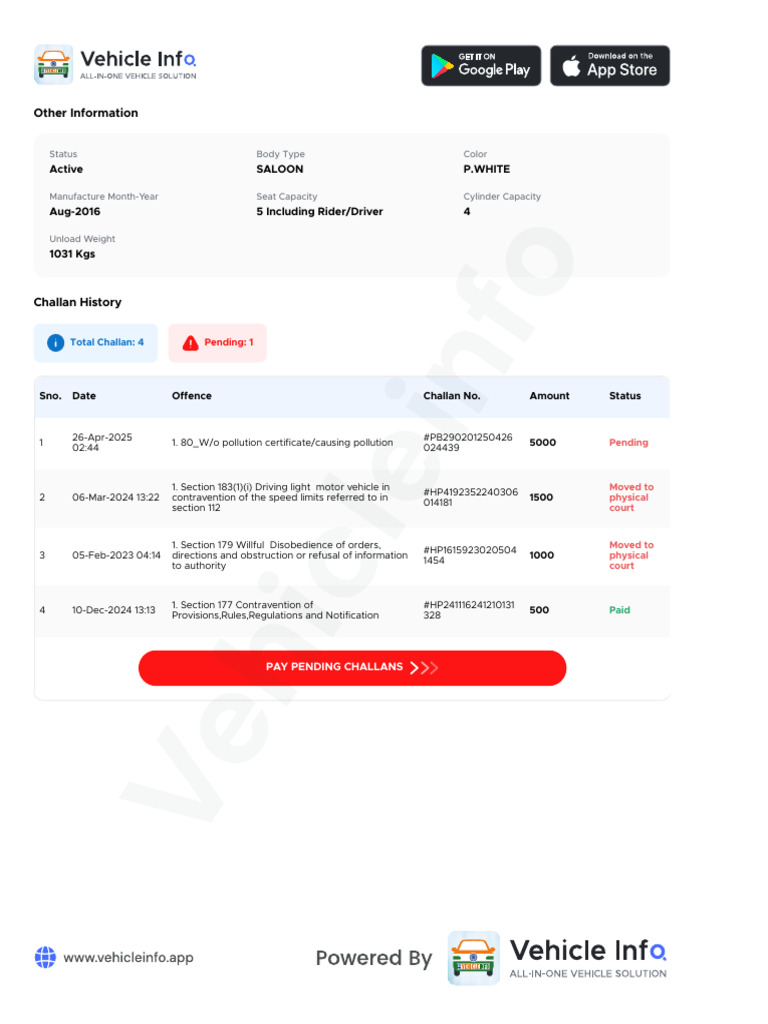Image resolution: width=768 pixels, height=1024 pixels.
Task: Open the Get it on Google Play badge
Action: click(x=481, y=65)
